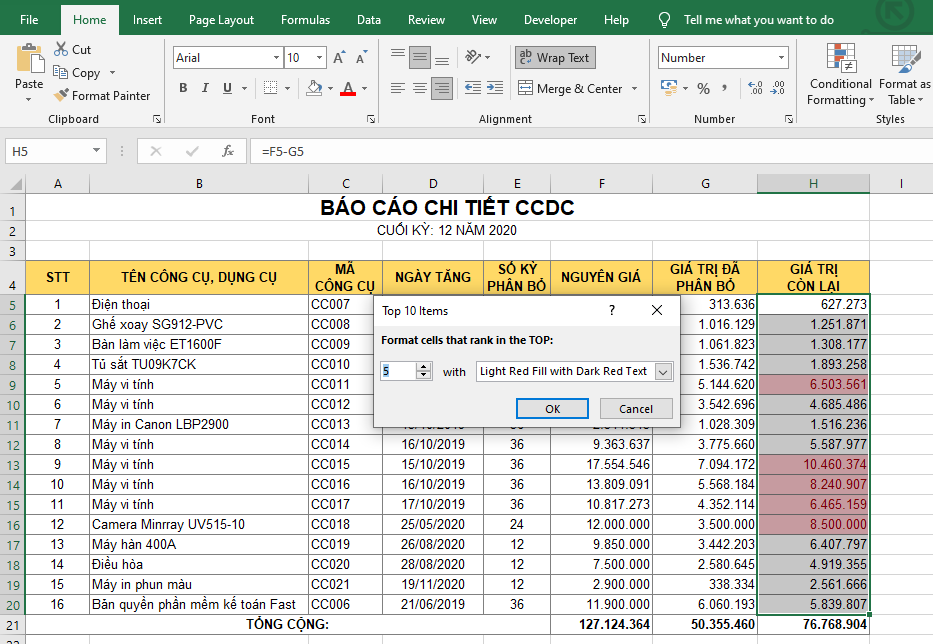The width and height of the screenshot is (933, 644).
Task: Click the rank count input field
Action: [x=397, y=371]
